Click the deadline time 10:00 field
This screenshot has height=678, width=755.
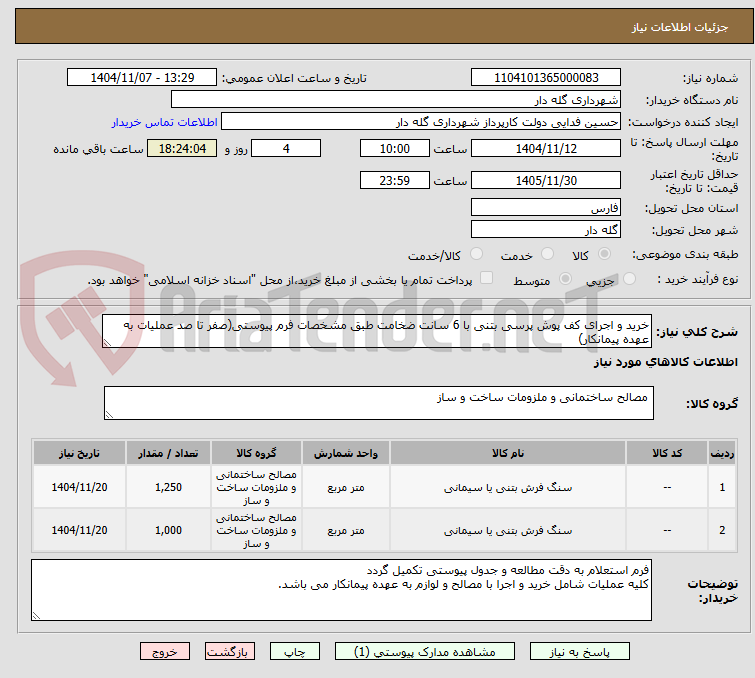[394, 148]
